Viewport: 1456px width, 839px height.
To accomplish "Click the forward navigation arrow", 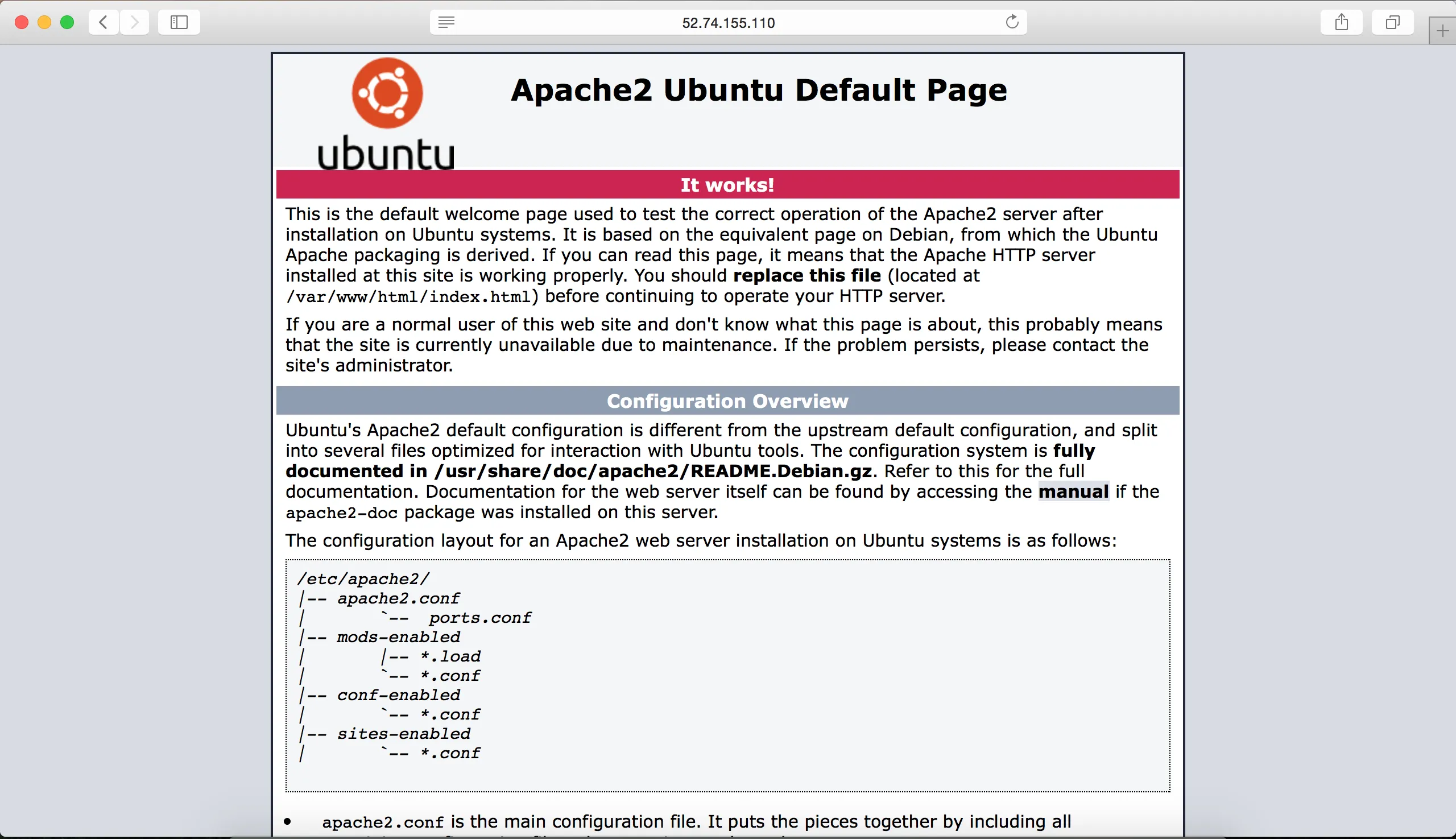I will click(x=134, y=23).
